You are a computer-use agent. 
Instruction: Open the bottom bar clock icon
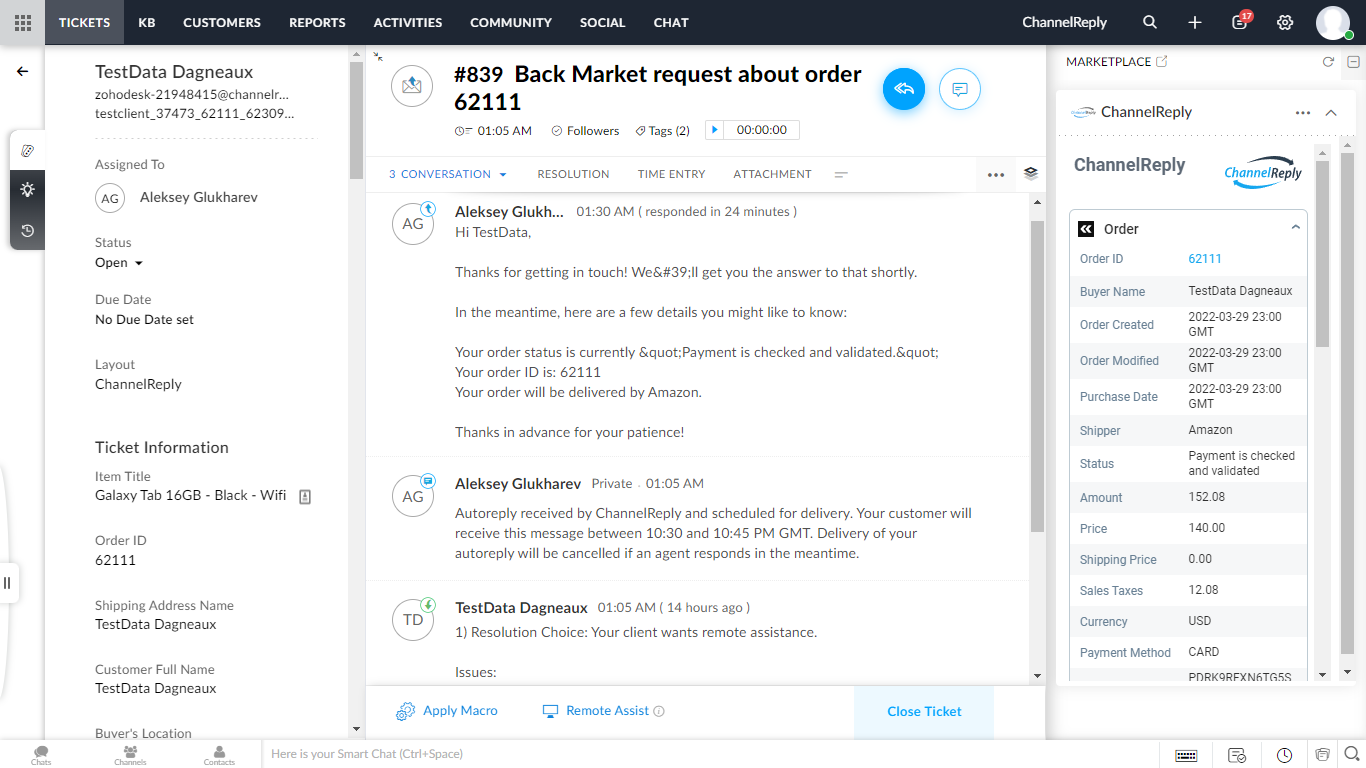click(x=1284, y=755)
